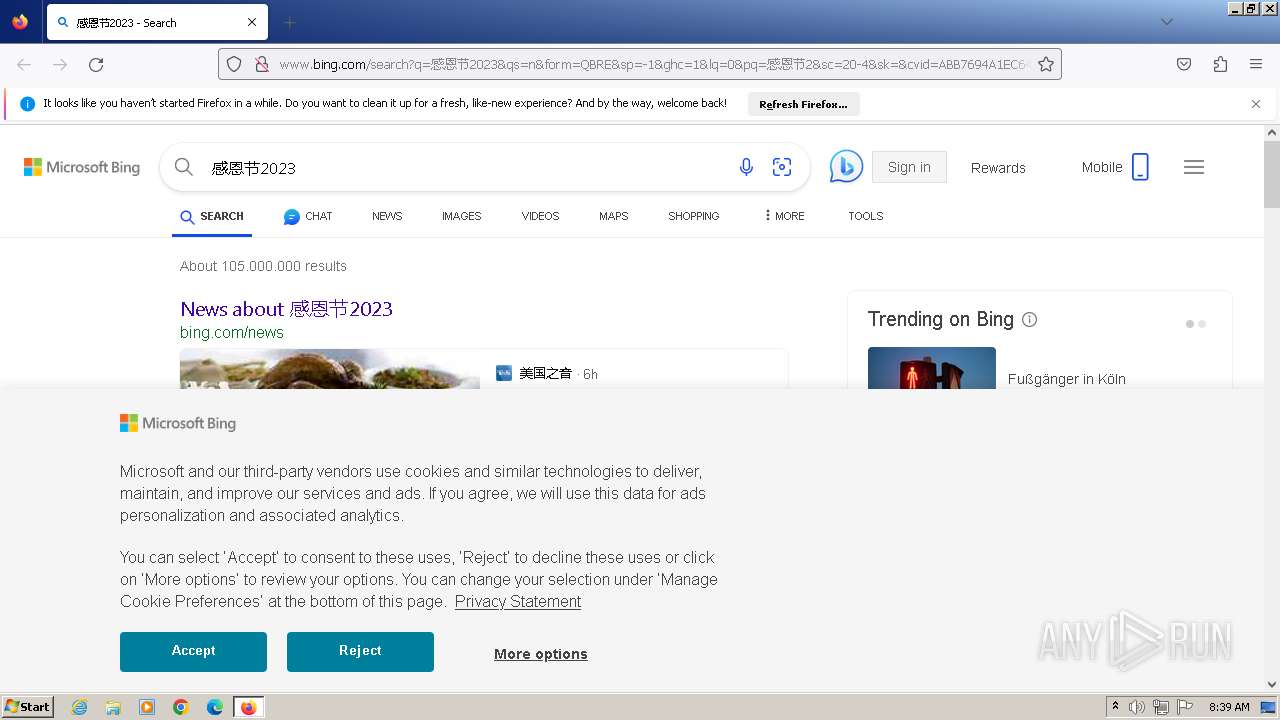Switch to the SHOPPING tab

click(x=693, y=216)
